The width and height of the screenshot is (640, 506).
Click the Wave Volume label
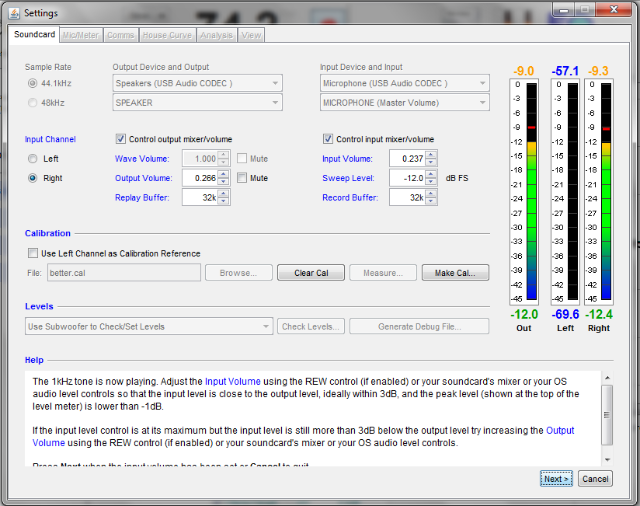142,159
